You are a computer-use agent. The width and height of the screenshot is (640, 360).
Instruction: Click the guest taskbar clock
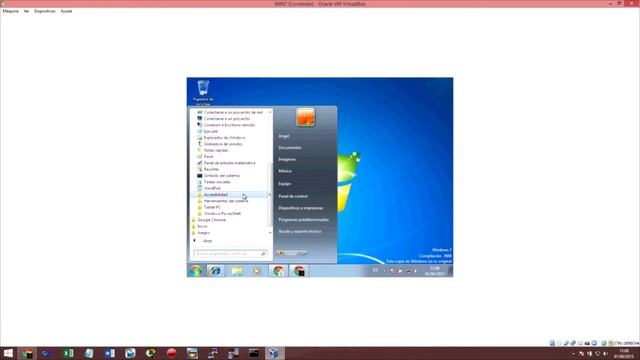coord(435,271)
